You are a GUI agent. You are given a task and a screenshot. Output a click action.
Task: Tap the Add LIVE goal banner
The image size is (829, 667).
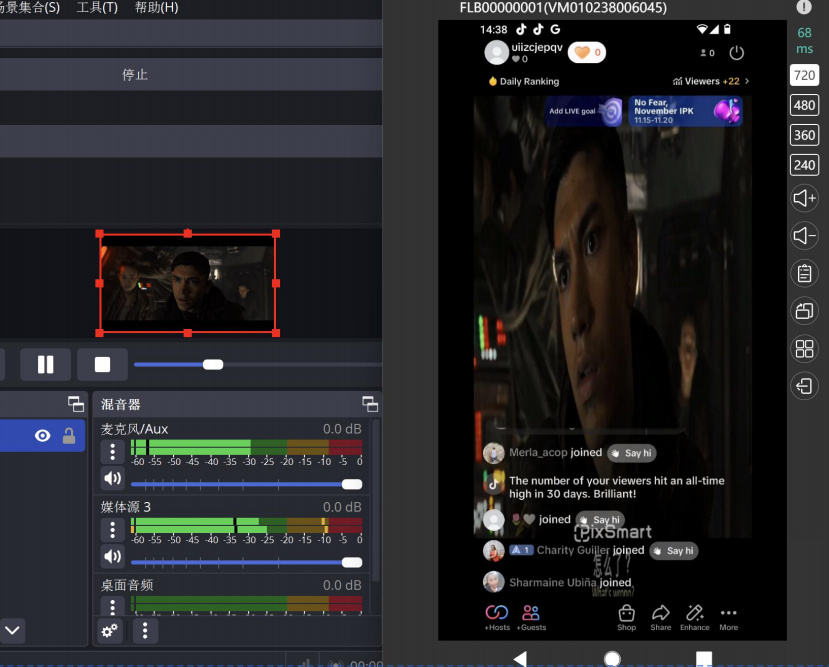pos(584,112)
